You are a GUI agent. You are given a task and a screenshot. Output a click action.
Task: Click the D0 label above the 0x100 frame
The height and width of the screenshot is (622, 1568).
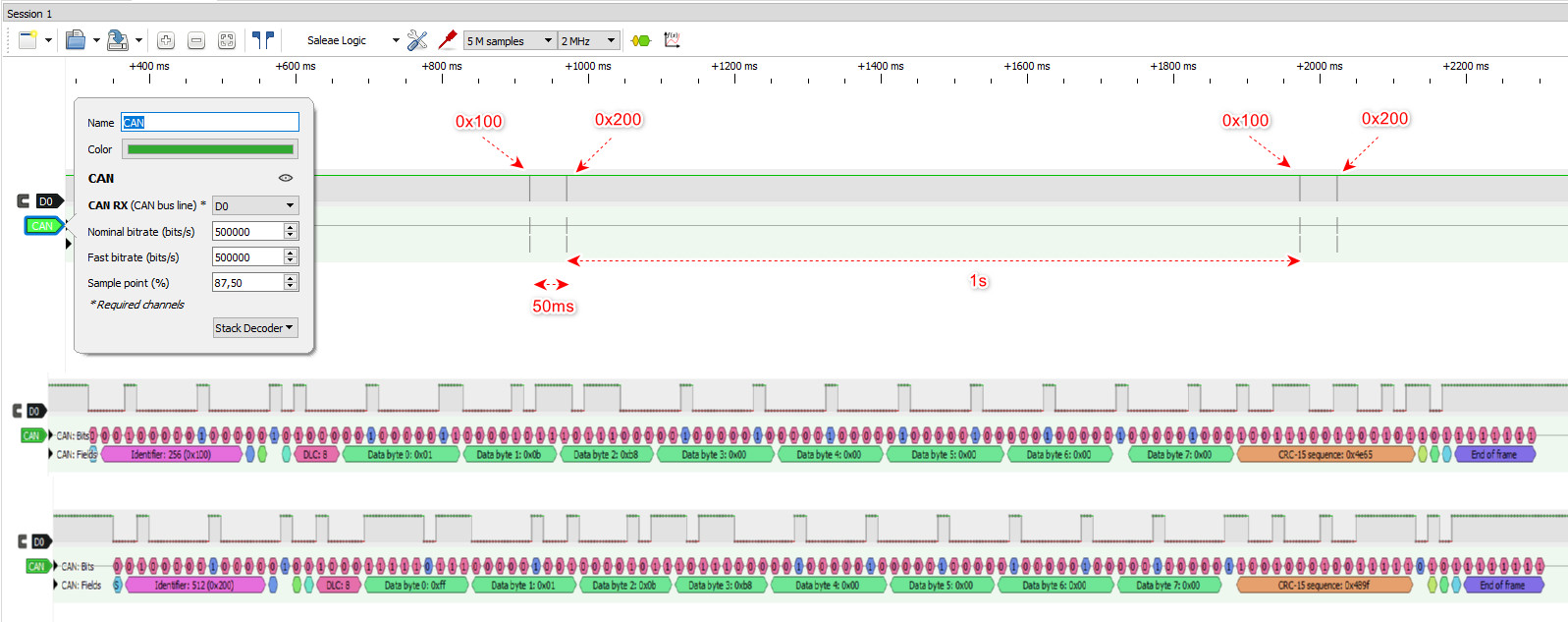(35, 411)
